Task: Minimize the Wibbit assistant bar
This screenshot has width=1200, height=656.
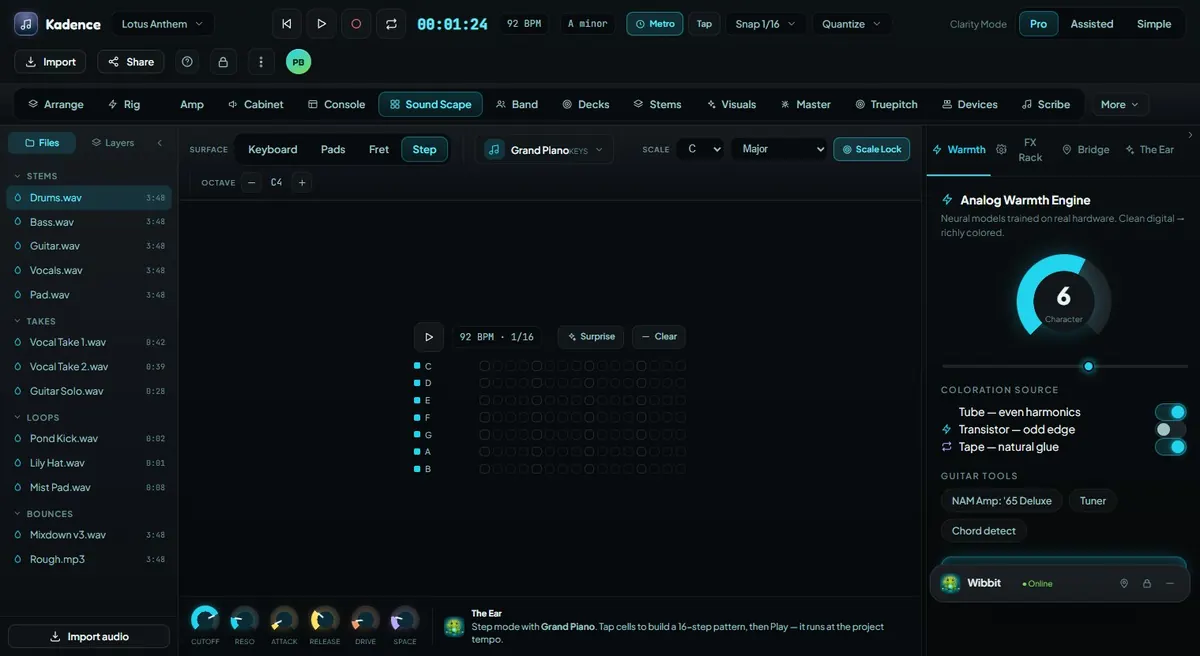Action: [1170, 583]
